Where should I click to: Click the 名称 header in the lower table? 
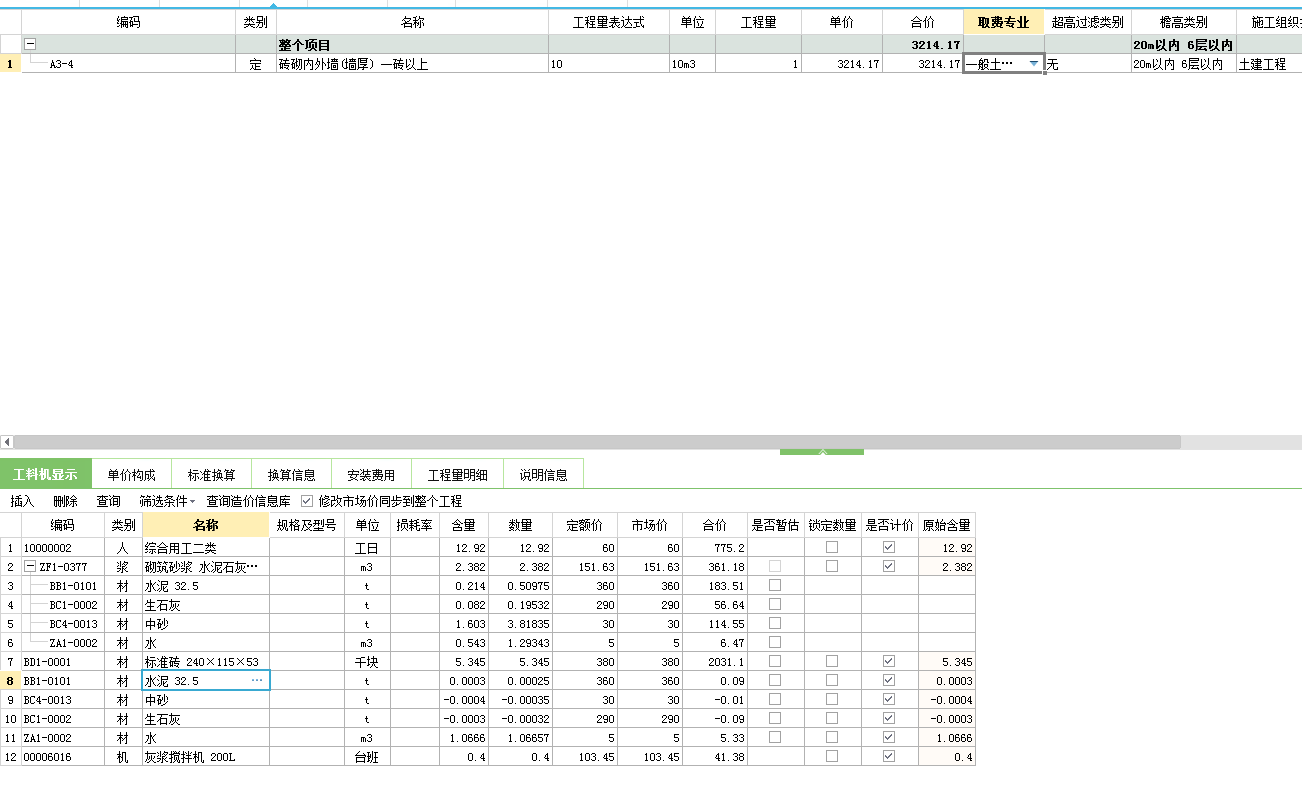[x=206, y=525]
